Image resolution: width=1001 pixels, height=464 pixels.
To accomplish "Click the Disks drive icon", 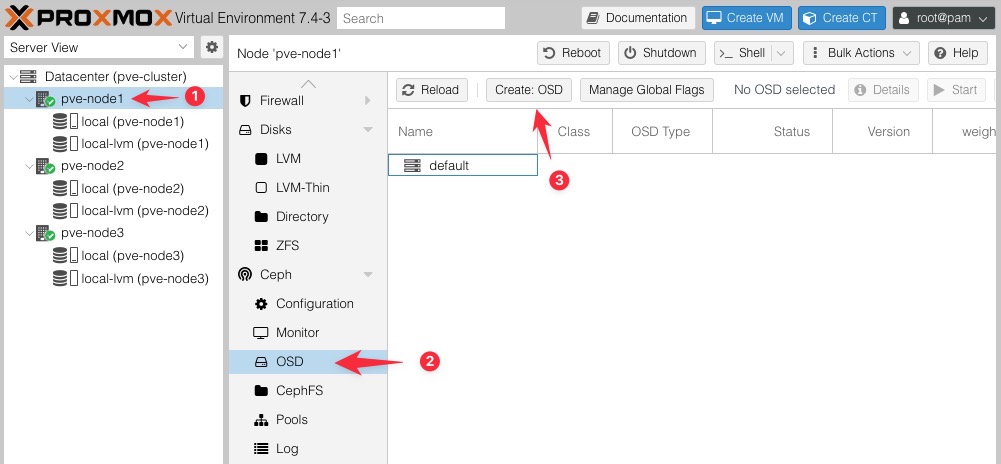I will click(245, 130).
